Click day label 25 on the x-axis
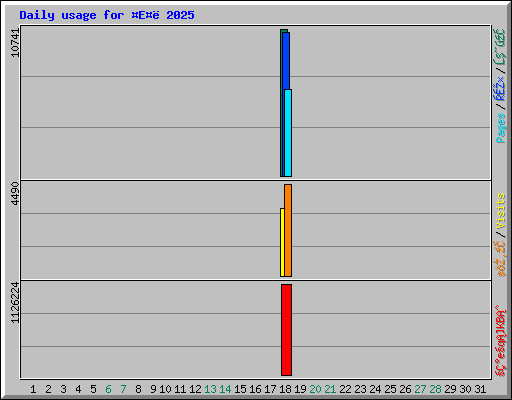The width and height of the screenshot is (512, 400). pyautogui.click(x=390, y=389)
